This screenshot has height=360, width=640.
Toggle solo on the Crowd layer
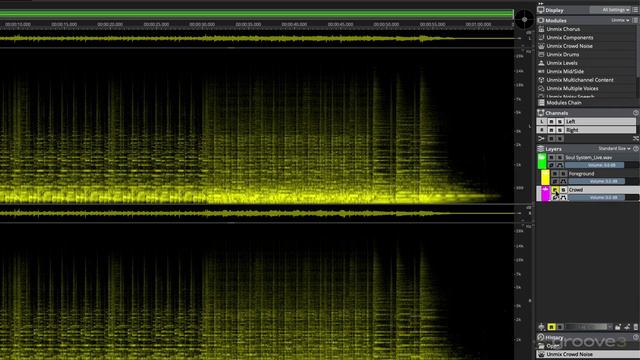563,190
